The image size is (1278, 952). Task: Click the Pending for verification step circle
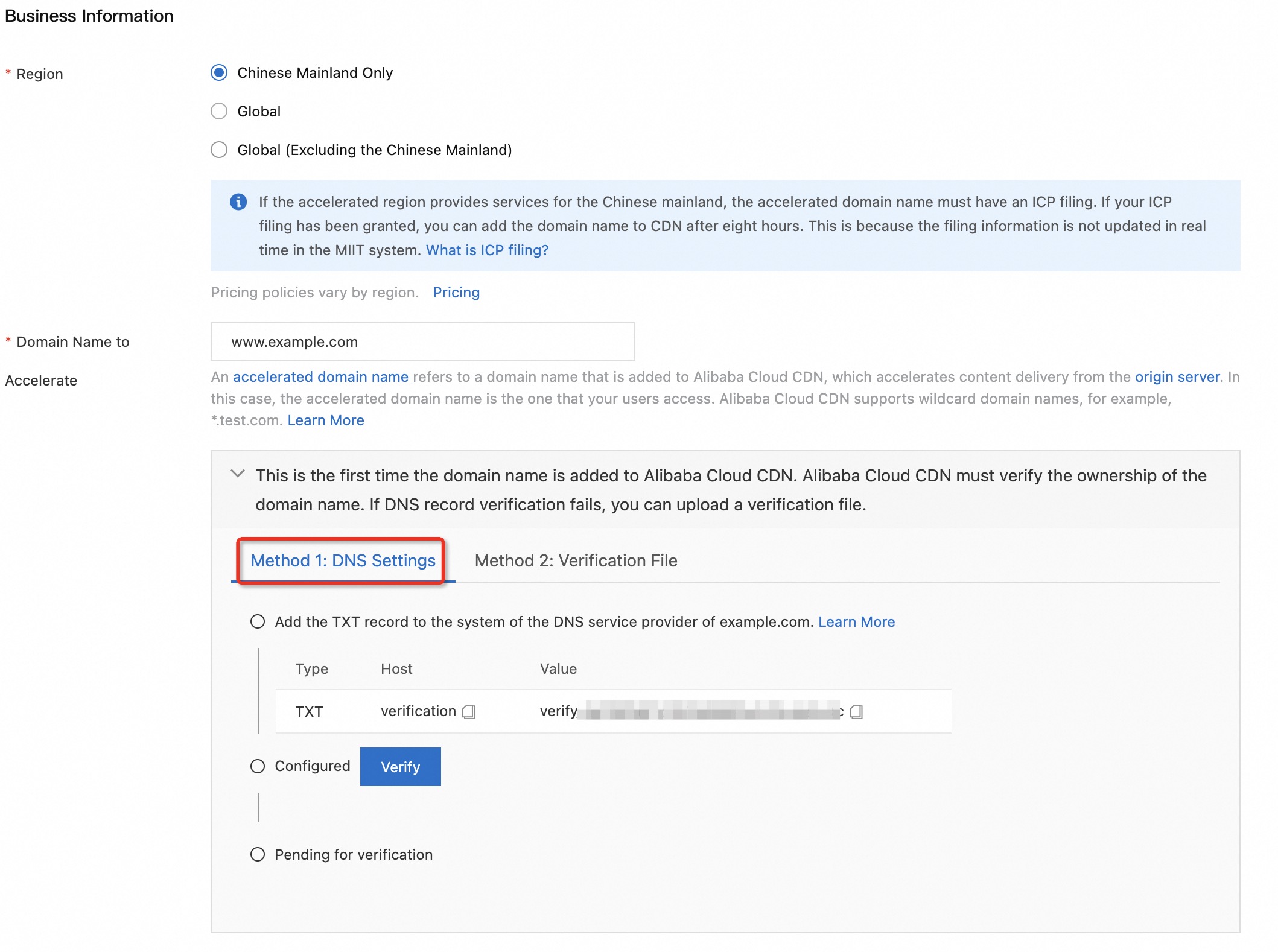pyautogui.click(x=258, y=855)
